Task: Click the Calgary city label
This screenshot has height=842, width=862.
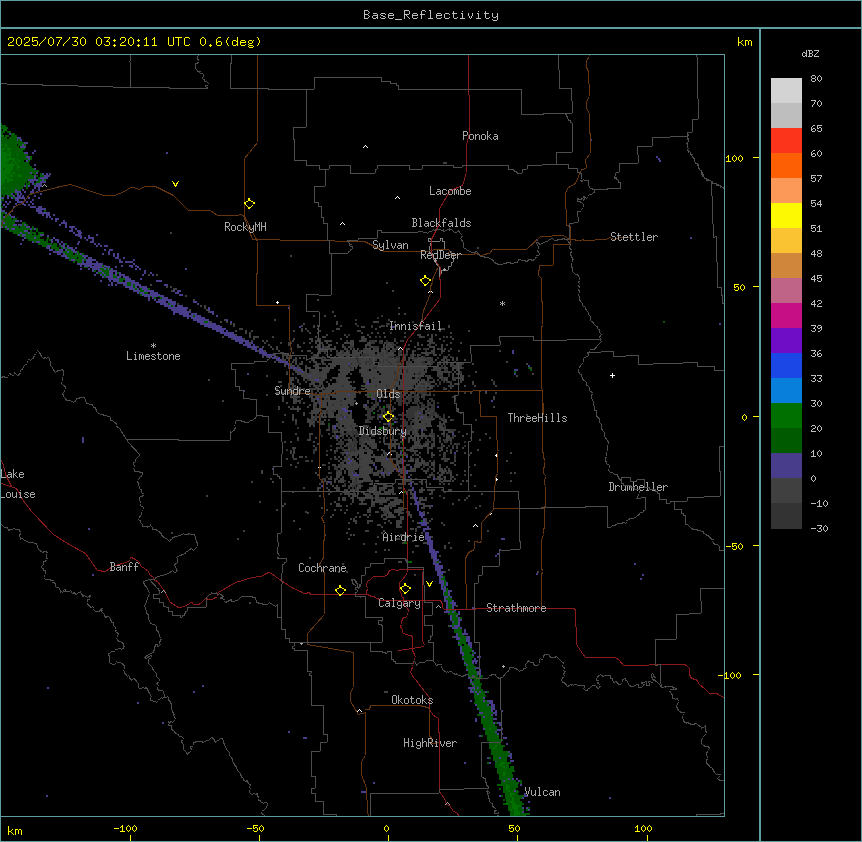Action: pyautogui.click(x=399, y=603)
